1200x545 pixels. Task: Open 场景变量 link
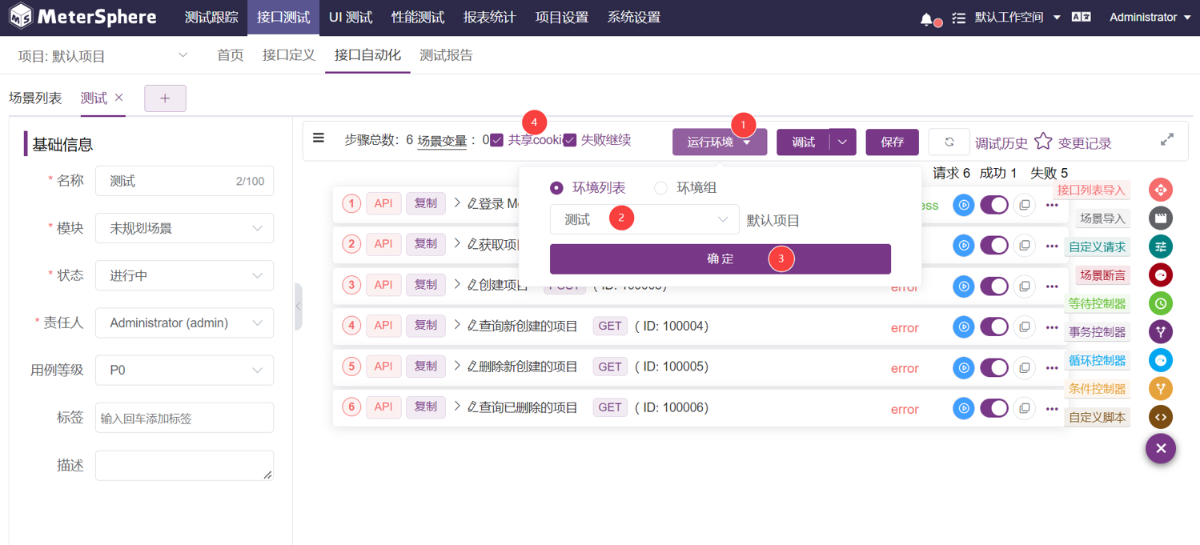tap(443, 141)
